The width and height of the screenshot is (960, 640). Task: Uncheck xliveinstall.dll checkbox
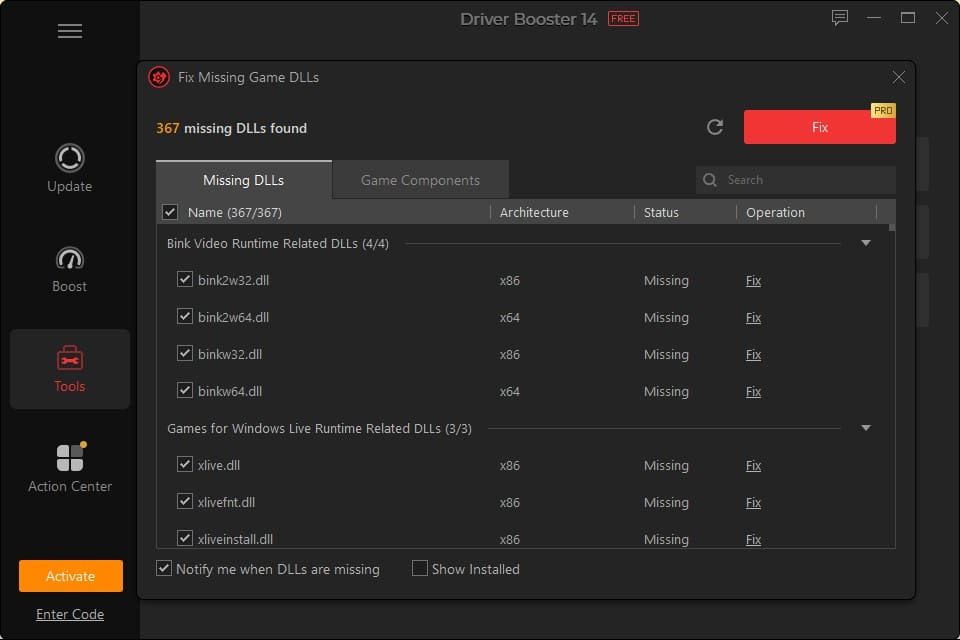(184, 538)
